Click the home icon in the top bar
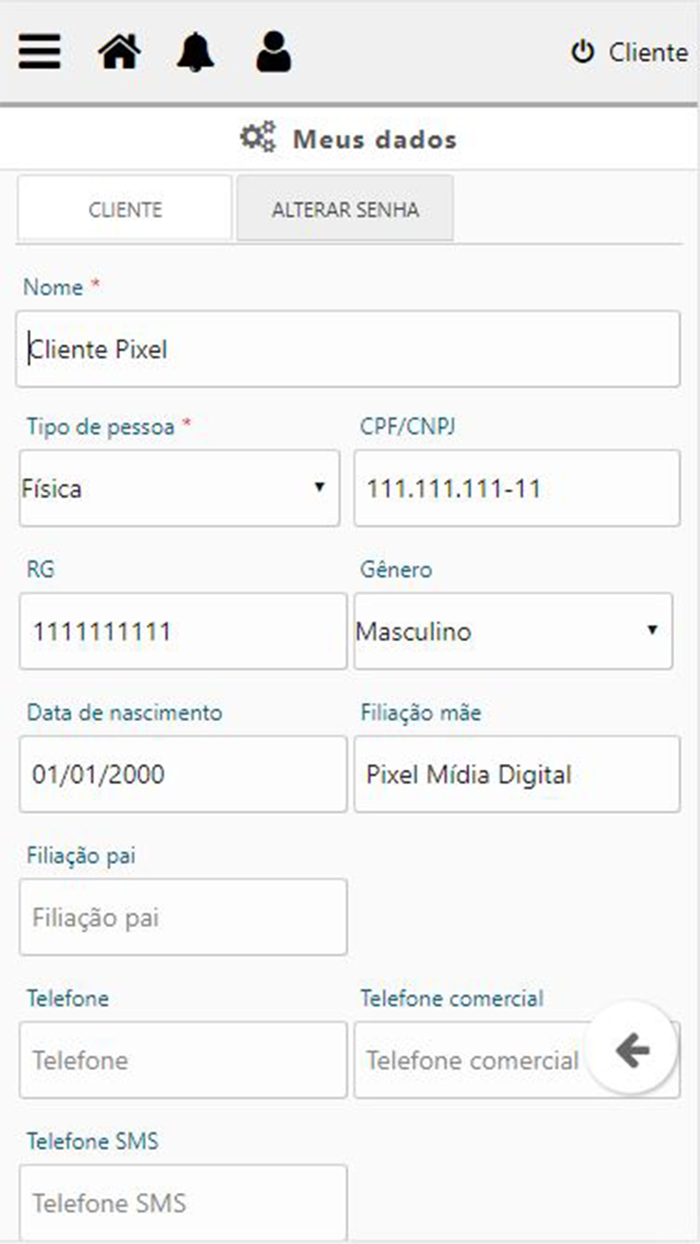 point(119,52)
